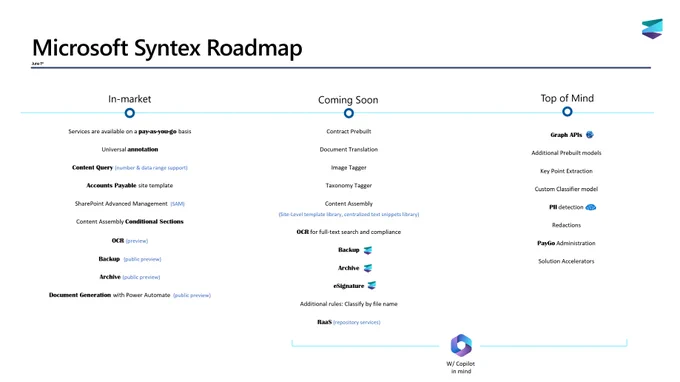Click 'Contract Prebuilt' item

pos(349,131)
